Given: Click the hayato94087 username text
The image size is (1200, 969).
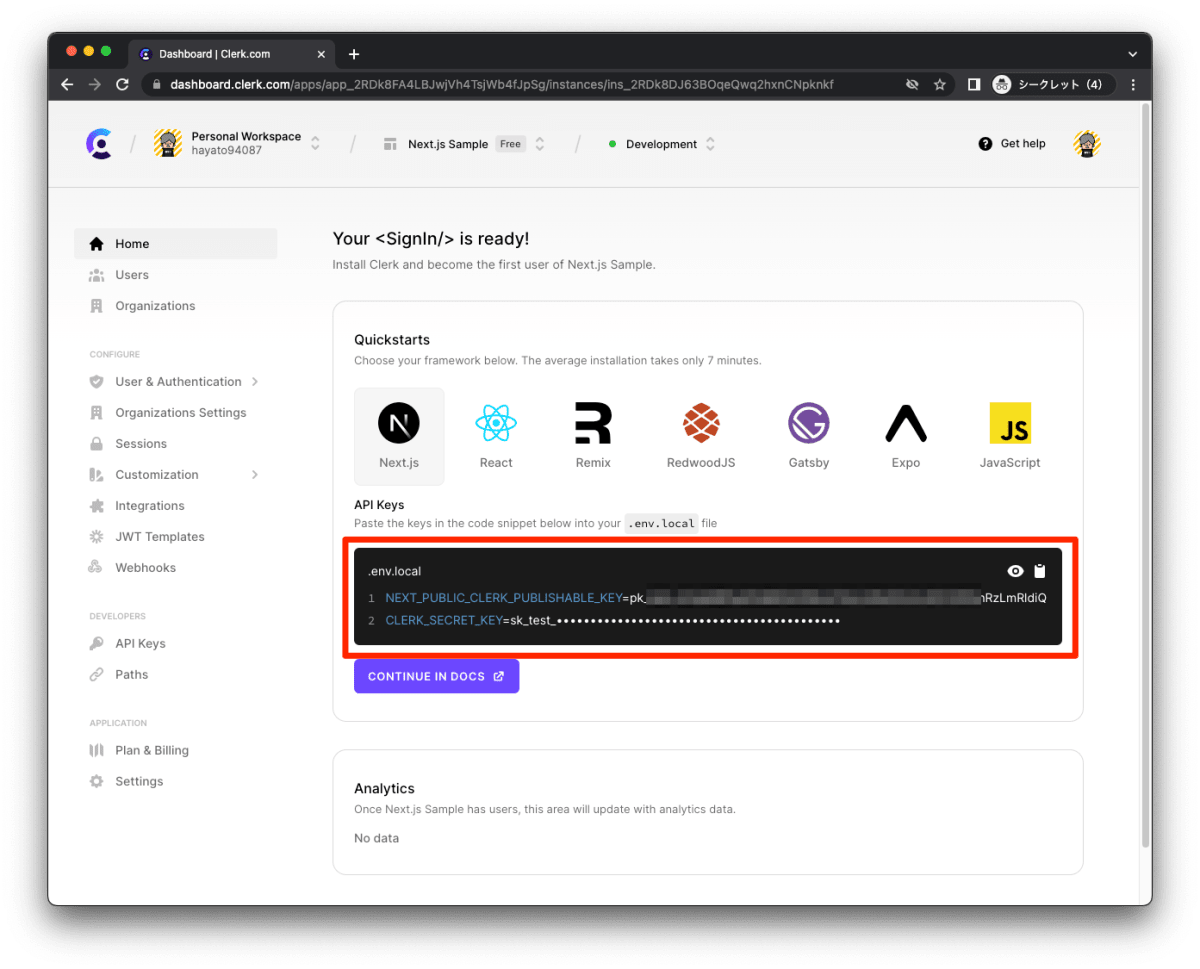Looking at the screenshot, I should 226,151.
